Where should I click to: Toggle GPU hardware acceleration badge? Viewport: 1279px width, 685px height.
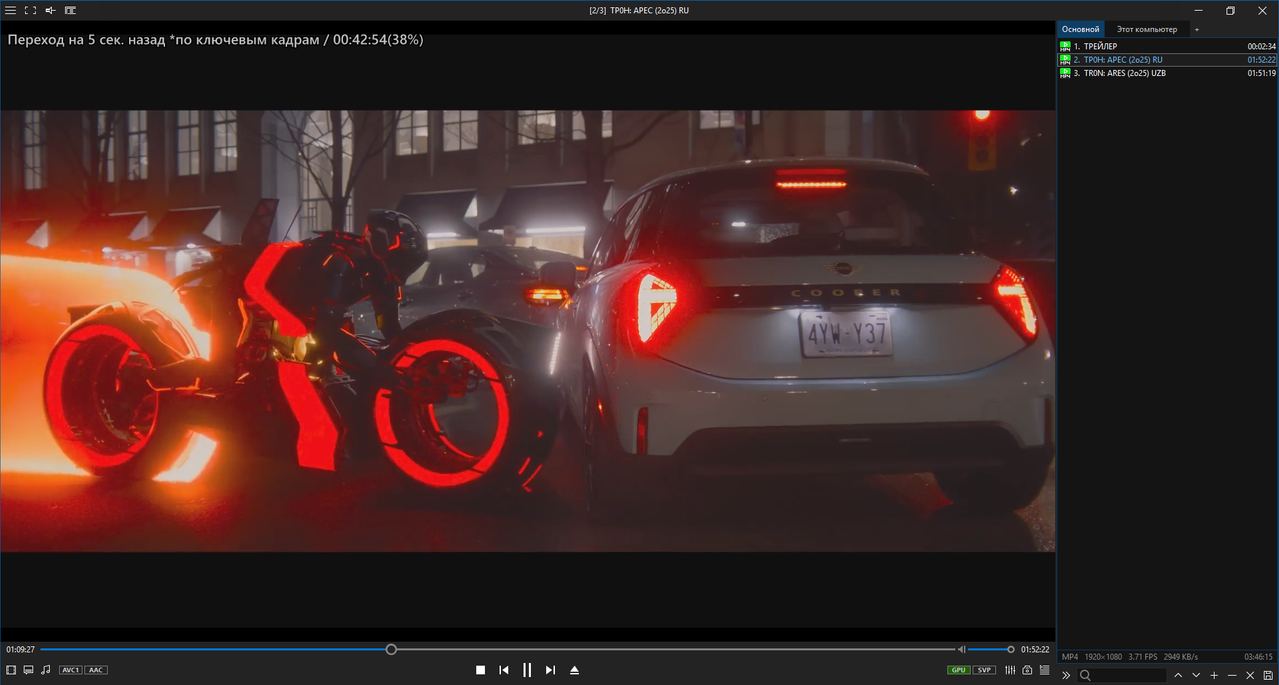pyautogui.click(x=959, y=670)
